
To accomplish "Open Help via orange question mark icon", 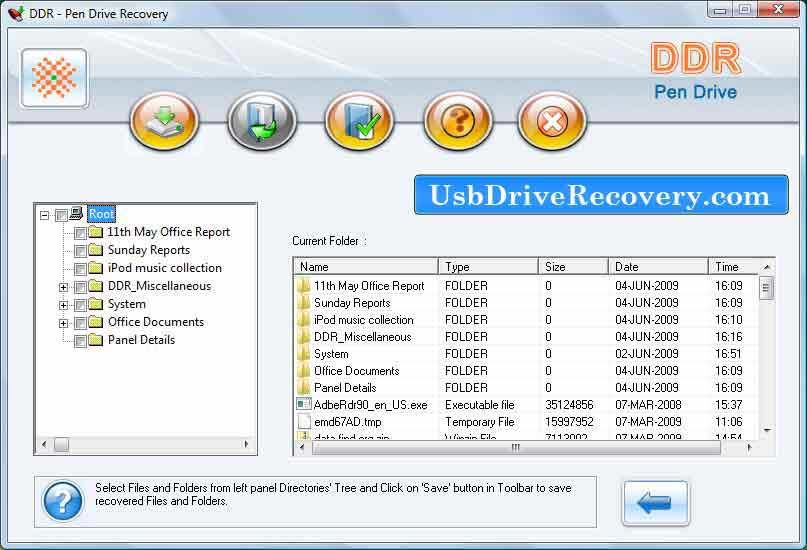I will pos(458,121).
